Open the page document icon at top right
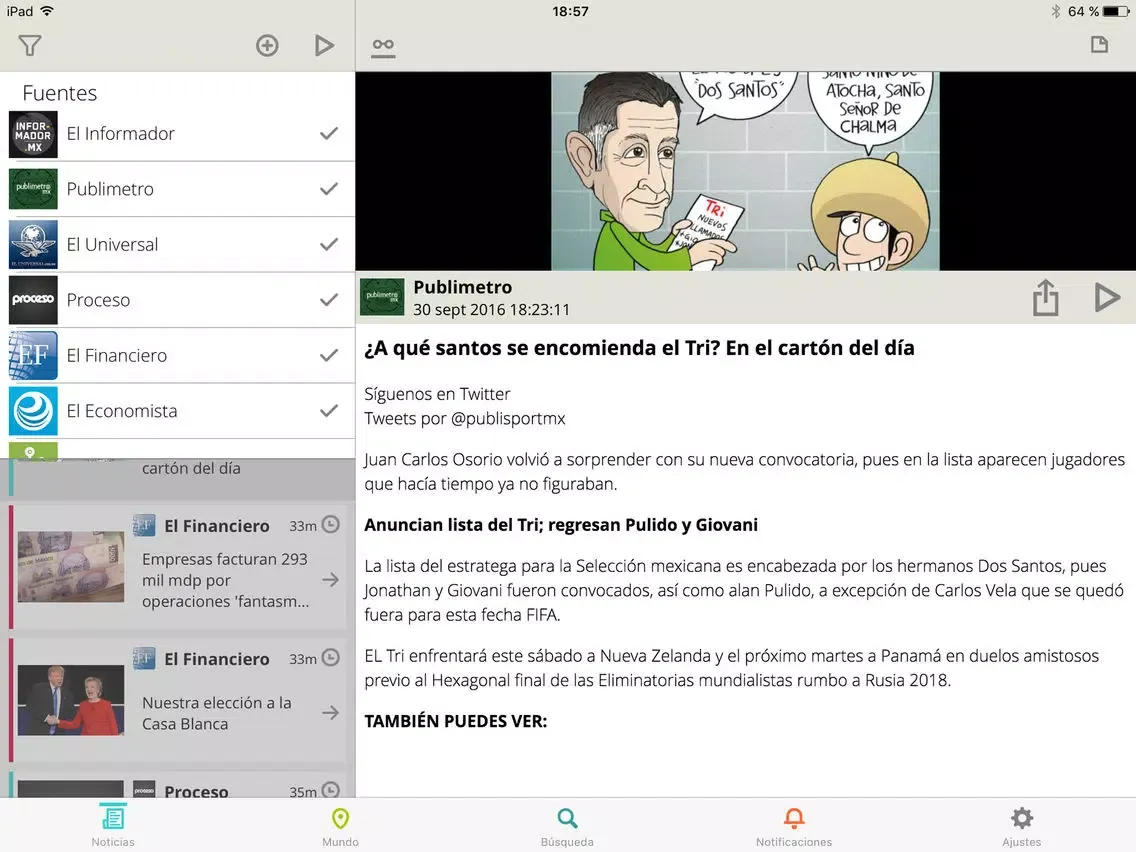1136x852 pixels. click(1099, 45)
